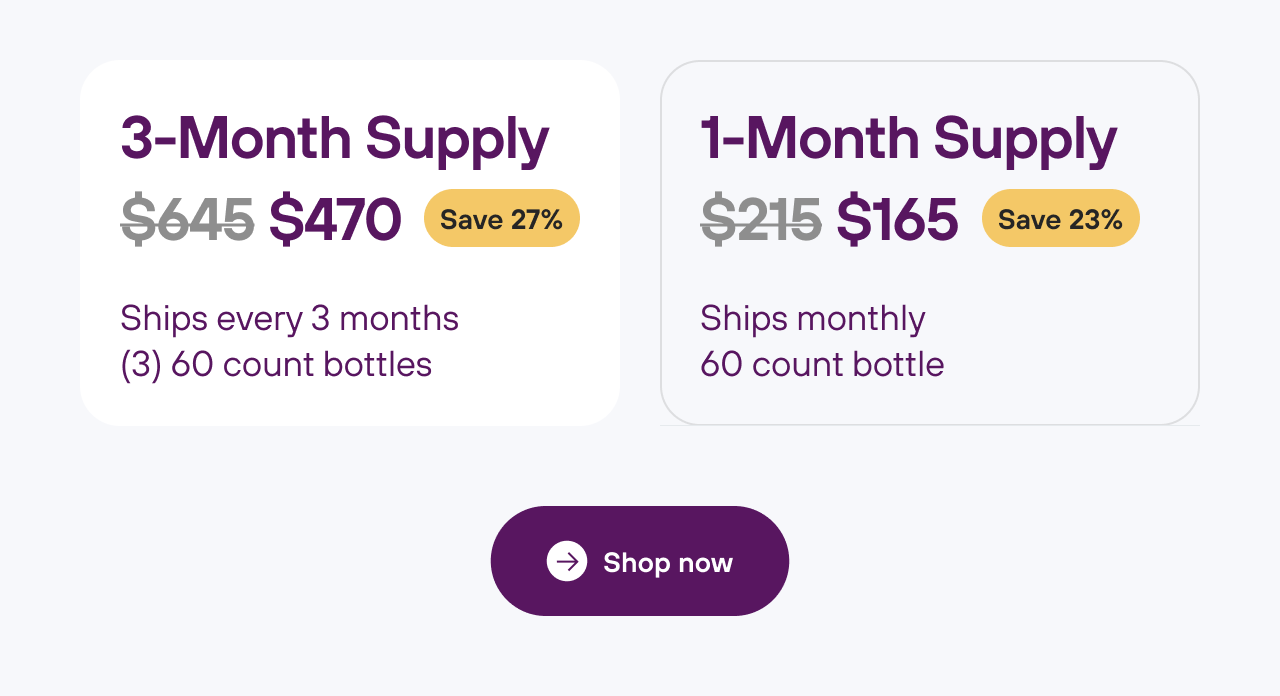Click the arrow icon inside Shop now button
1280x696 pixels.
(567, 561)
